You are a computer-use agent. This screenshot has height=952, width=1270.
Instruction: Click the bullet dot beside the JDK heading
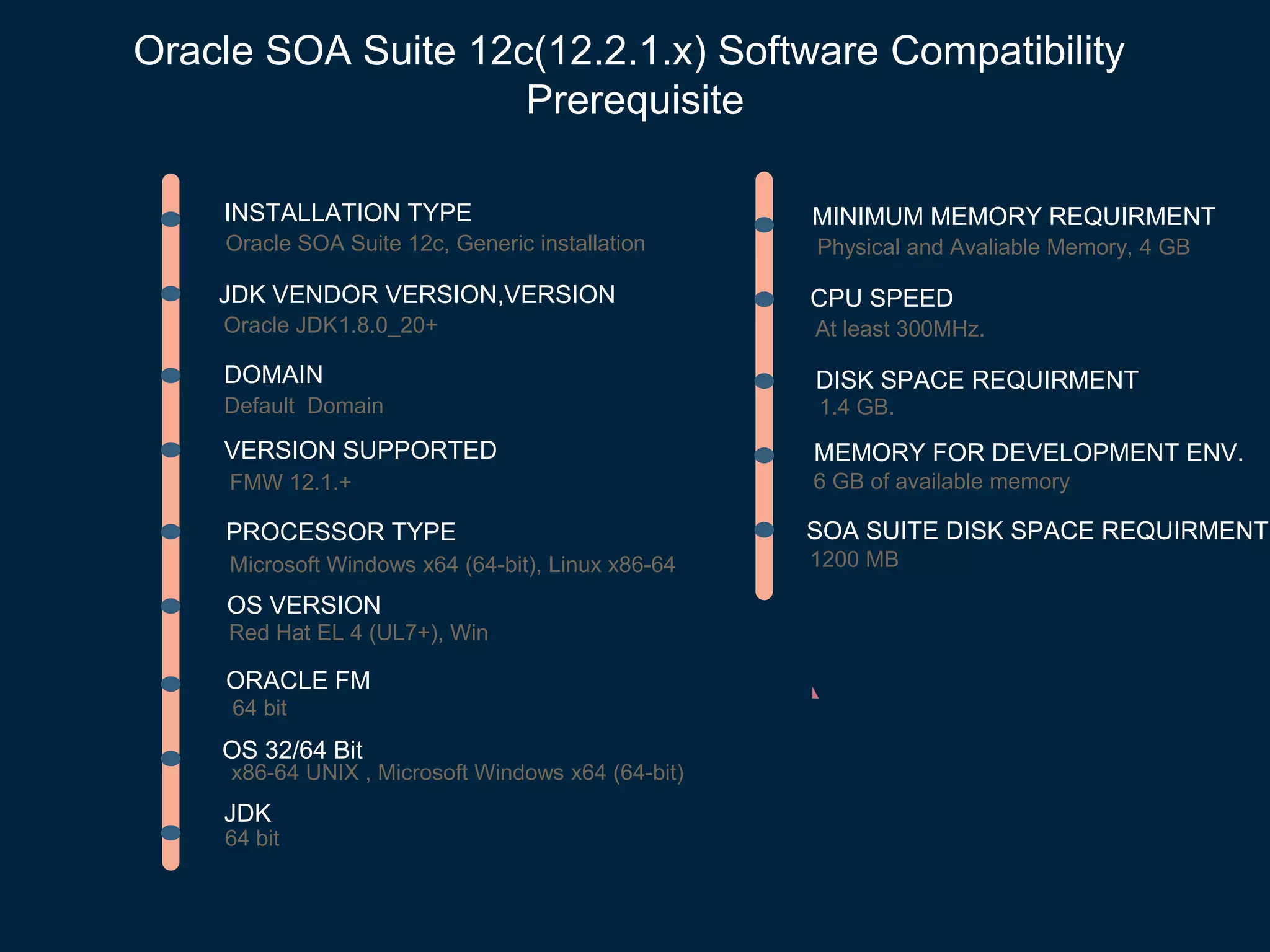click(171, 833)
